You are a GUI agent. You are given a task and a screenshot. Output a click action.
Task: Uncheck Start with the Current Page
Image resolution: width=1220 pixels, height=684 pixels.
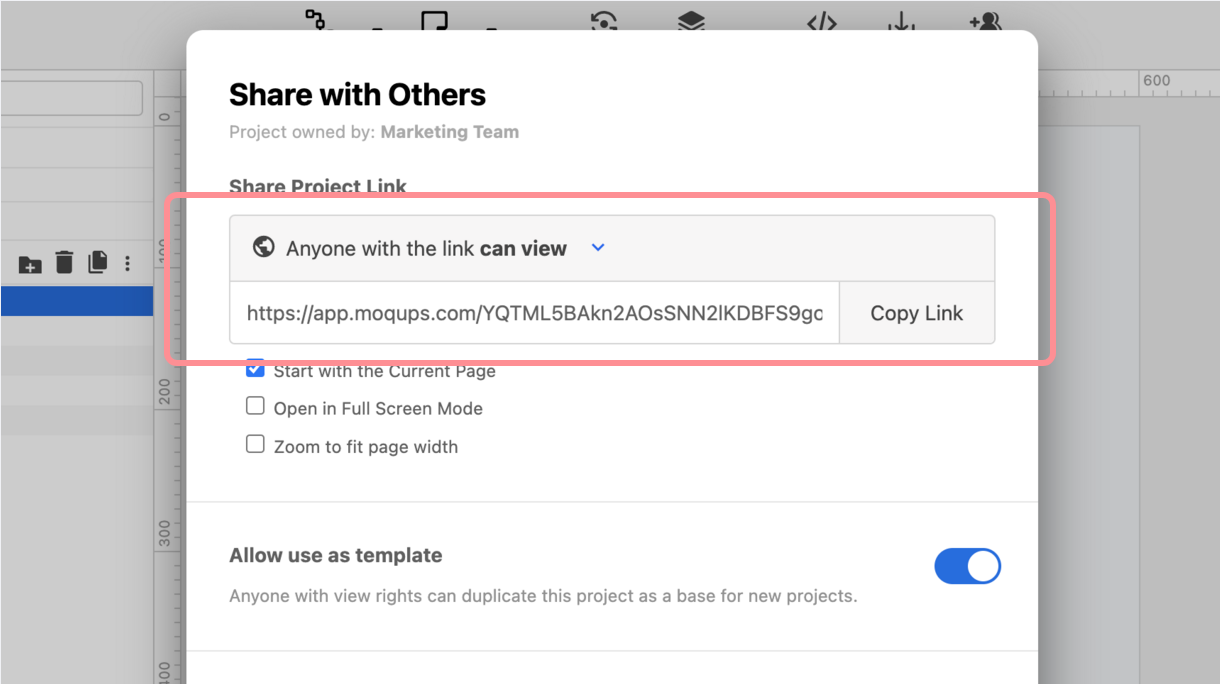(x=256, y=370)
